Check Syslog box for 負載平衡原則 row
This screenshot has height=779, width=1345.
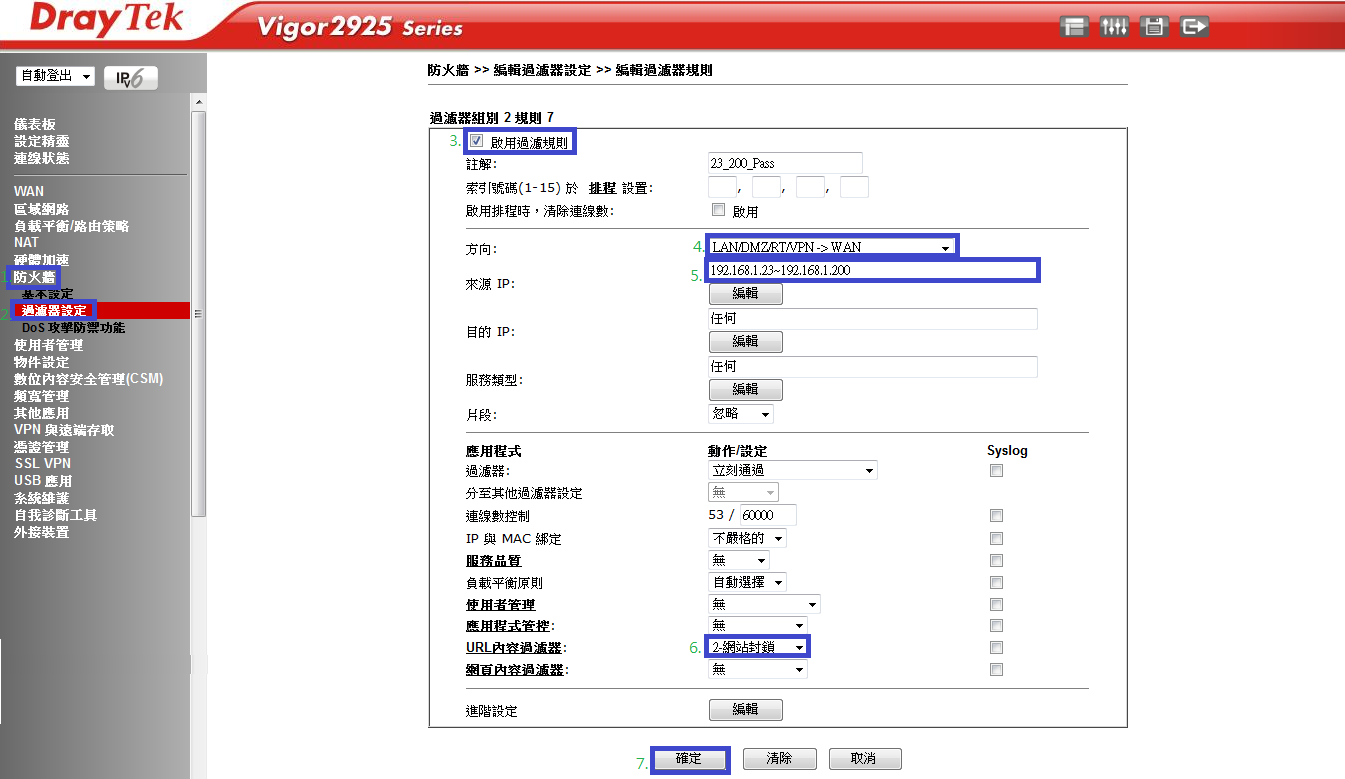click(x=996, y=582)
